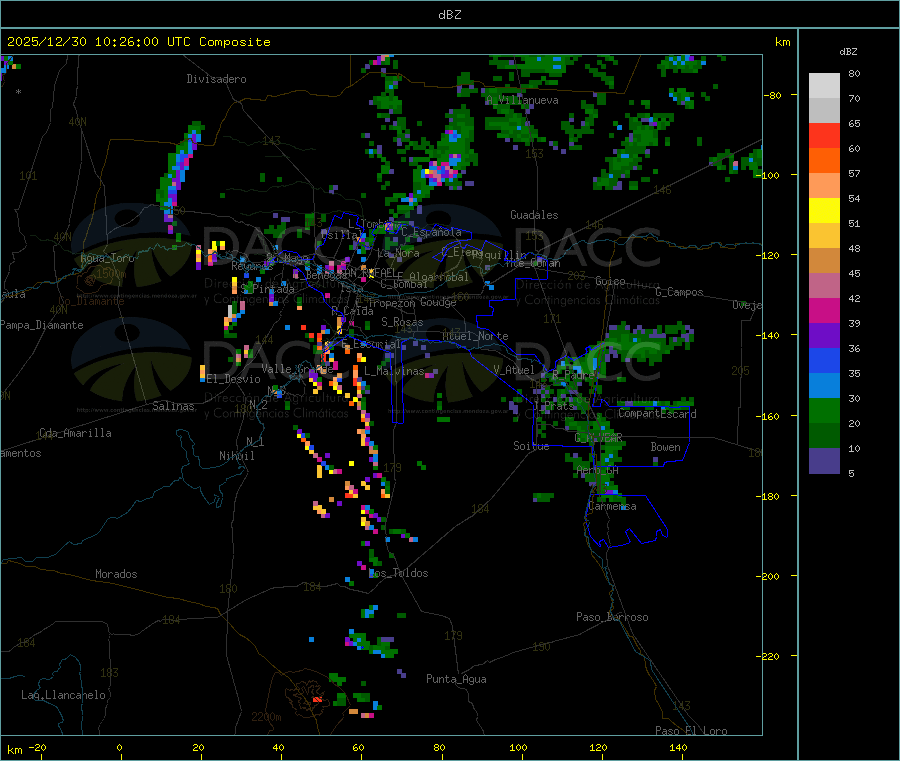The image size is (900, 761).
Task: Click the magenta storm core south of A_Villanueva
Action: tap(440, 172)
